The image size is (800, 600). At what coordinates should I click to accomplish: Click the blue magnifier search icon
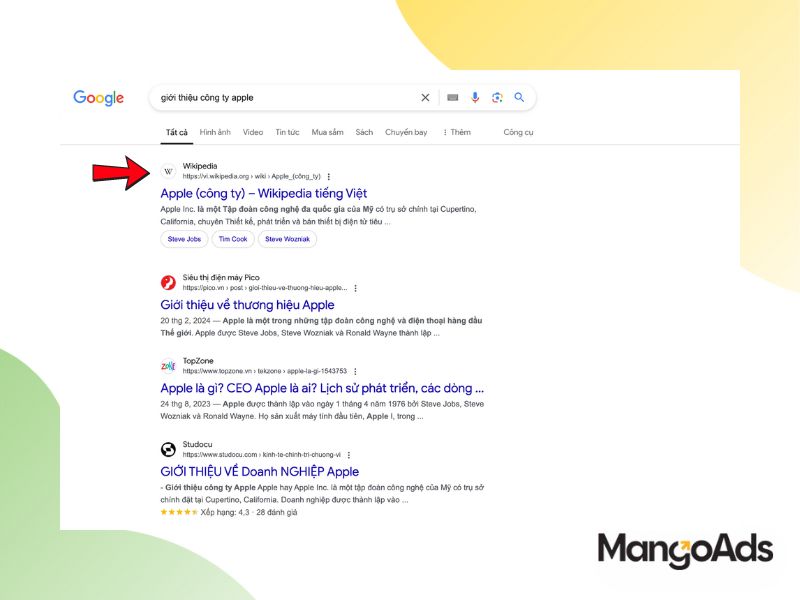point(519,97)
